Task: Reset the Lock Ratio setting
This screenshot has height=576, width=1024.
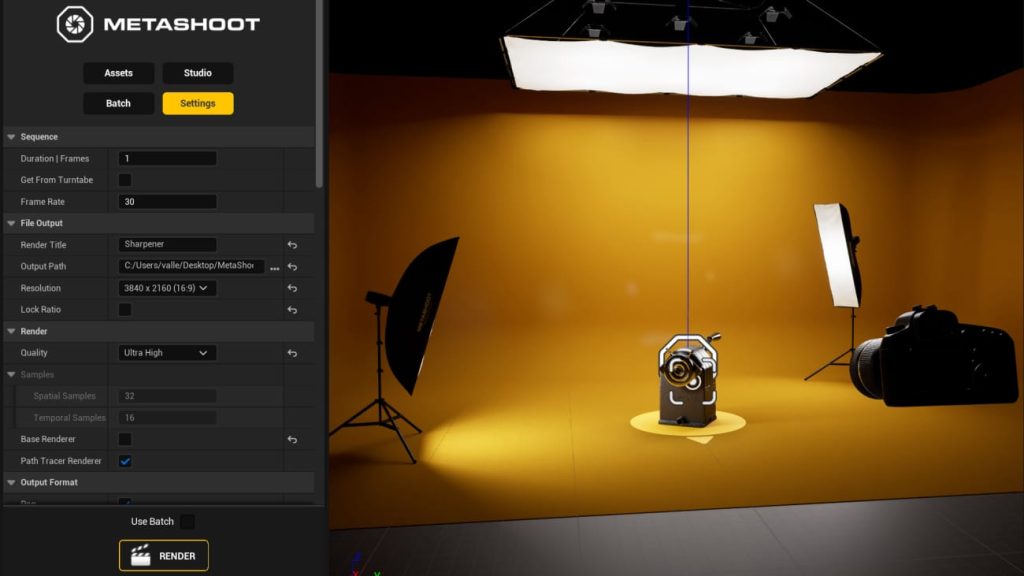Action: 292,310
